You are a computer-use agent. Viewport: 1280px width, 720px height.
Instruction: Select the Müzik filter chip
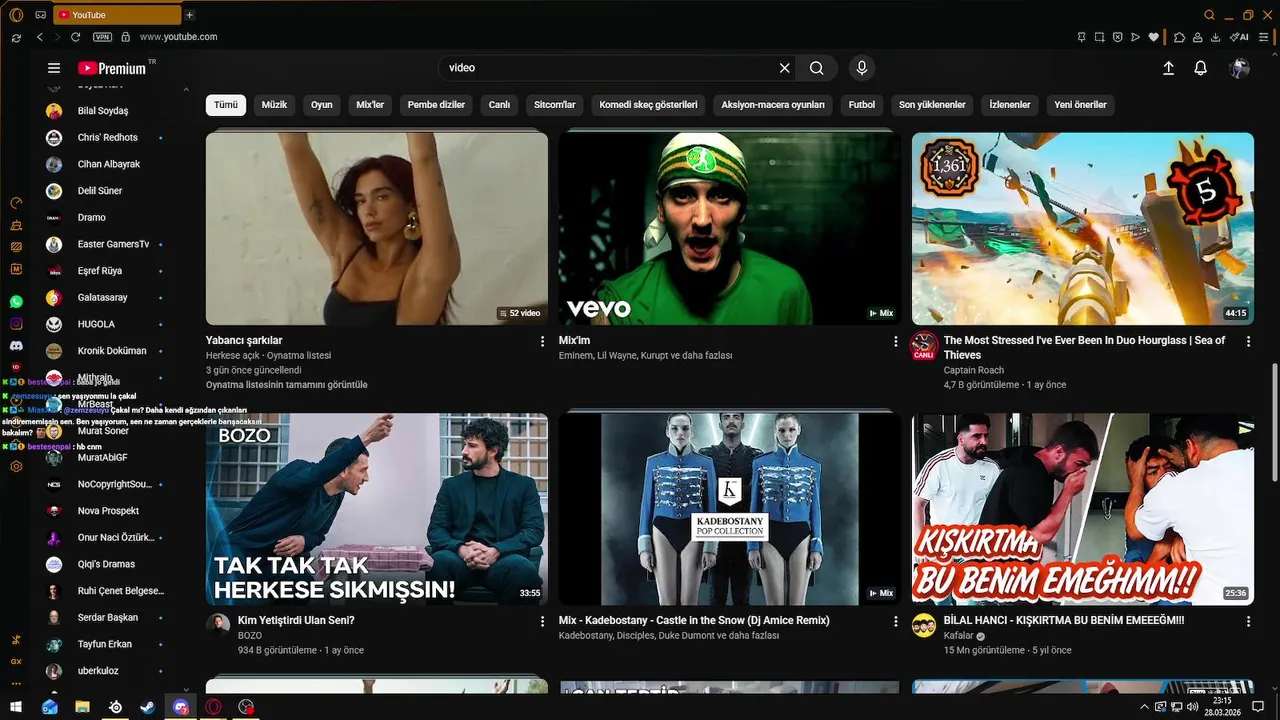(274, 104)
